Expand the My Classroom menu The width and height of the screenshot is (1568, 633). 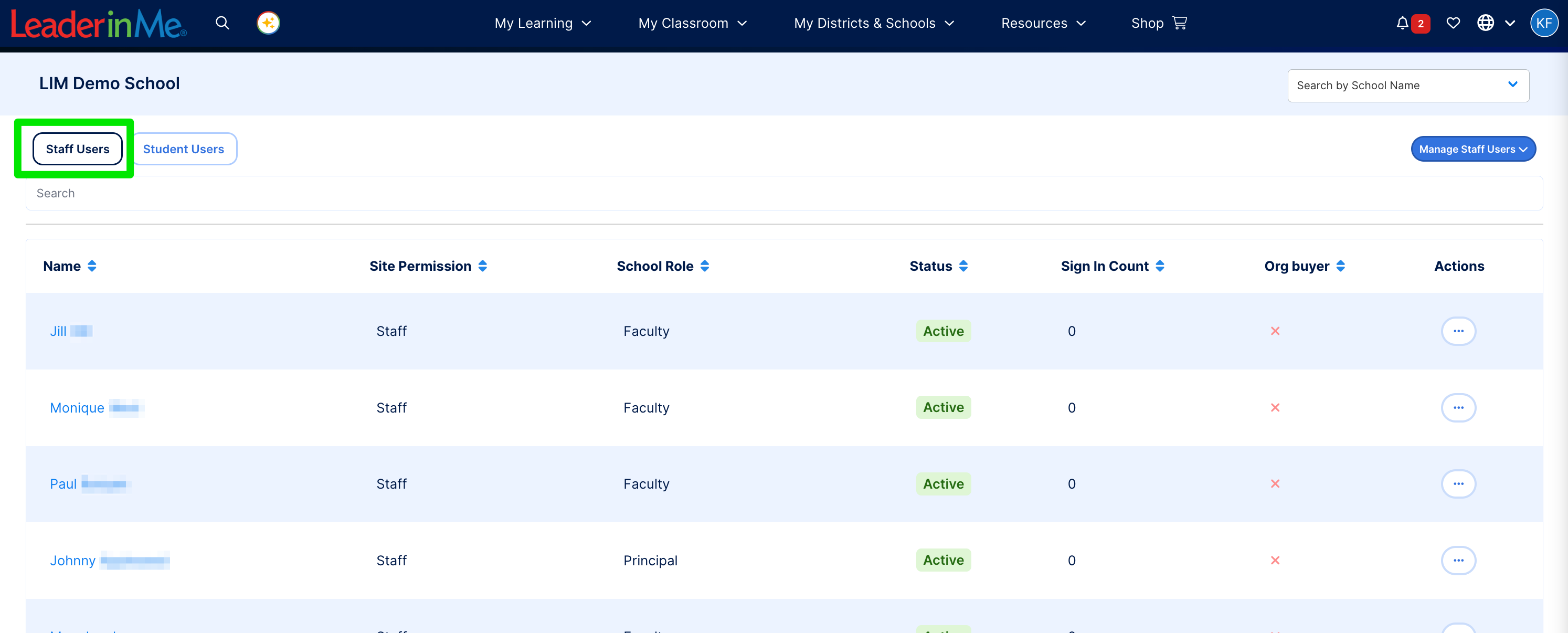(693, 23)
